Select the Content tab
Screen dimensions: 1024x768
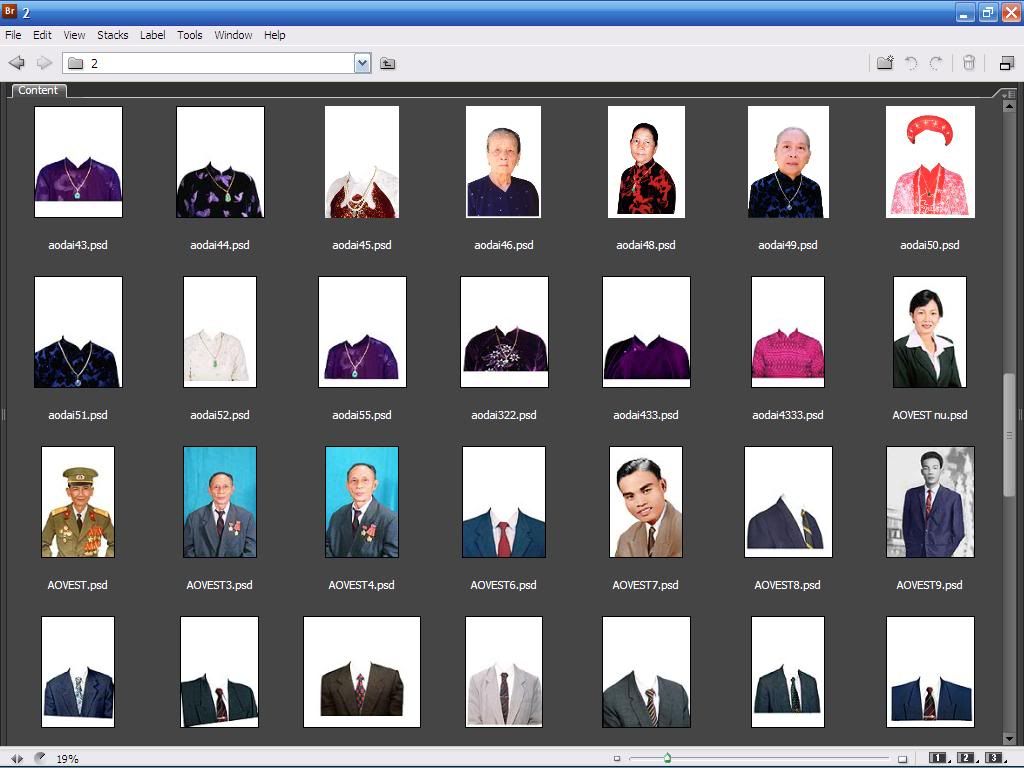[39, 90]
